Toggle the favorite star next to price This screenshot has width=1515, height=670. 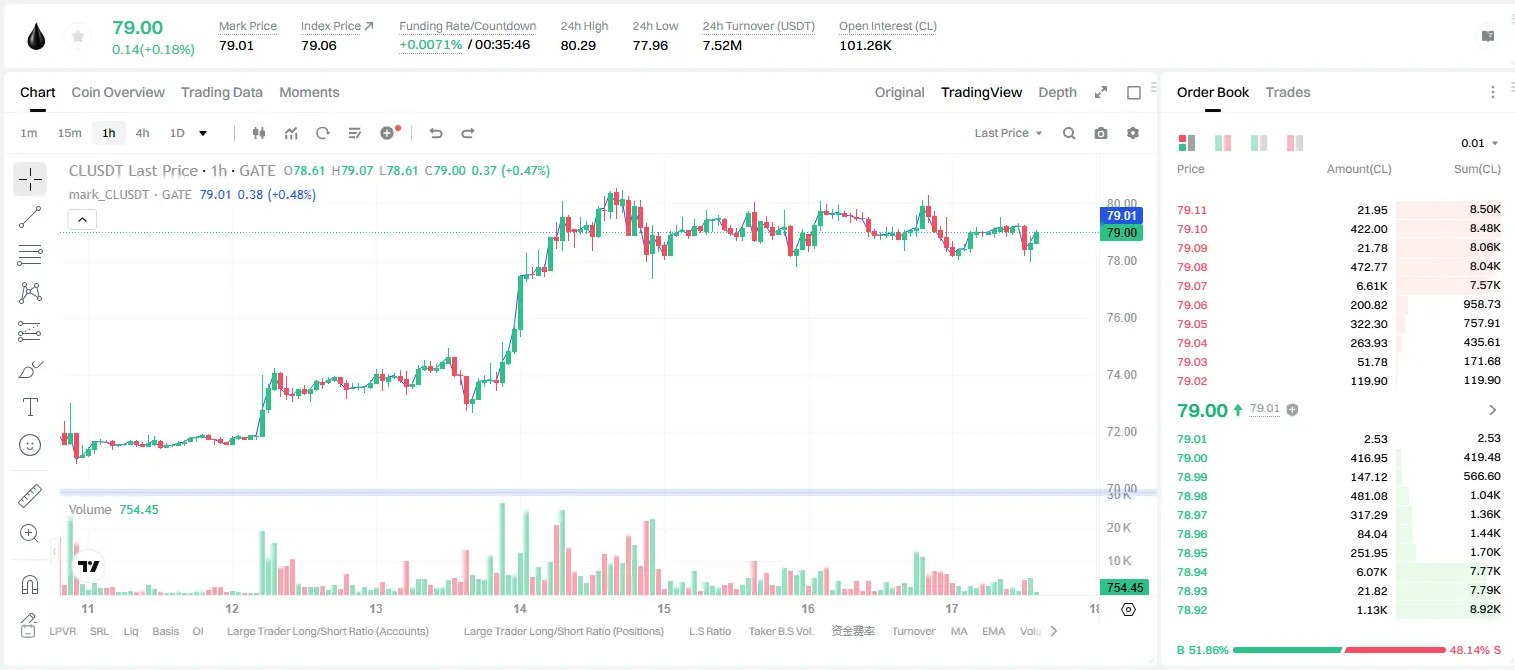pyautogui.click(x=77, y=37)
